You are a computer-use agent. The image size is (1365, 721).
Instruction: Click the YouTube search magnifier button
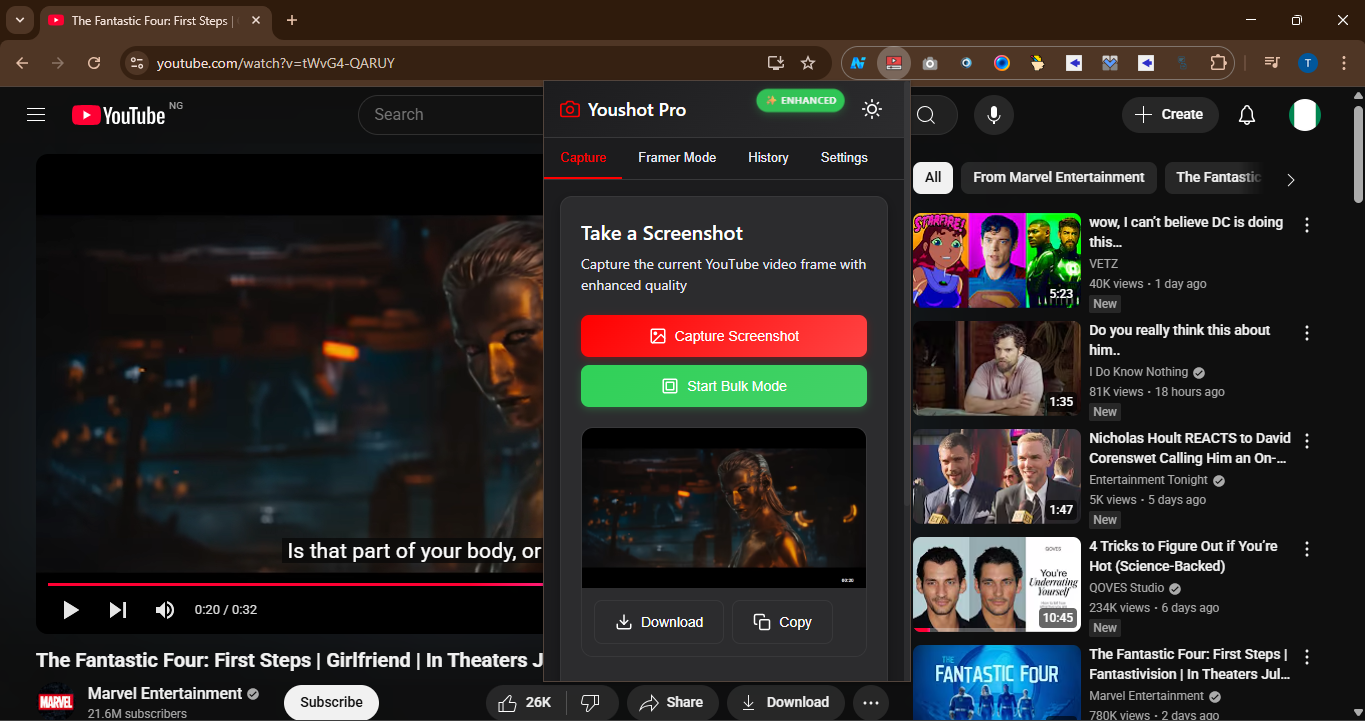pos(926,115)
